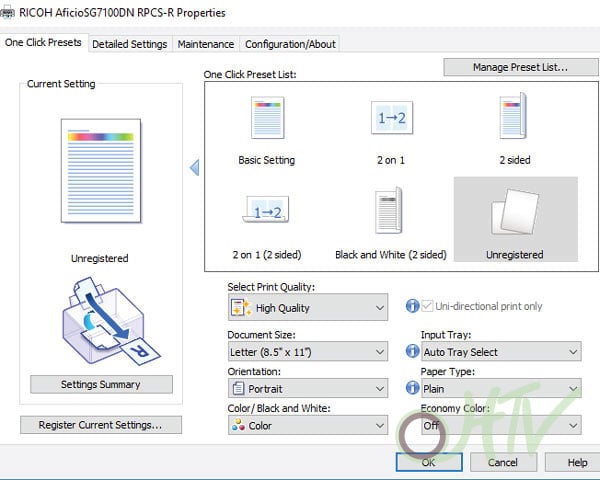
Task: Open the Orientation dropdown
Action: point(308,389)
